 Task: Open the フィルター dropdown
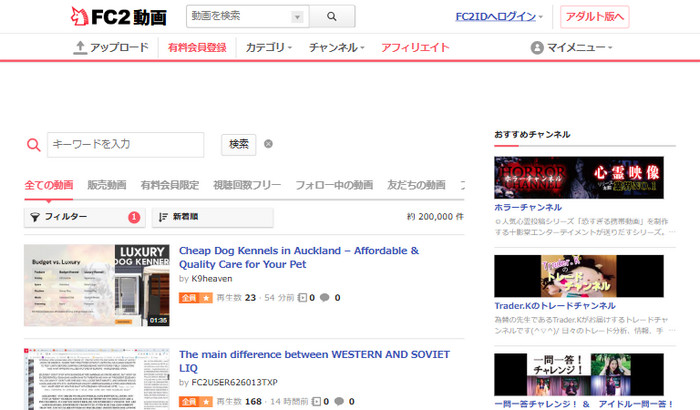click(85, 217)
